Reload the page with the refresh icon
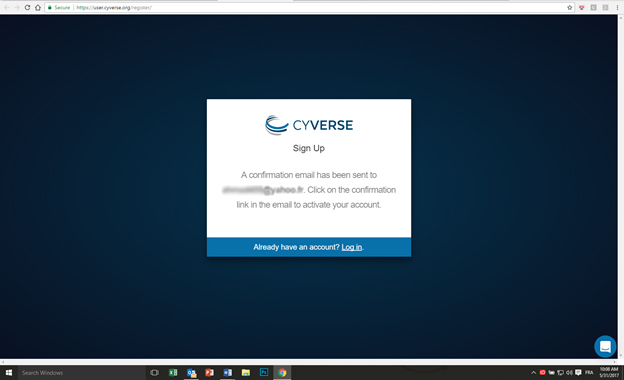 click(27, 8)
